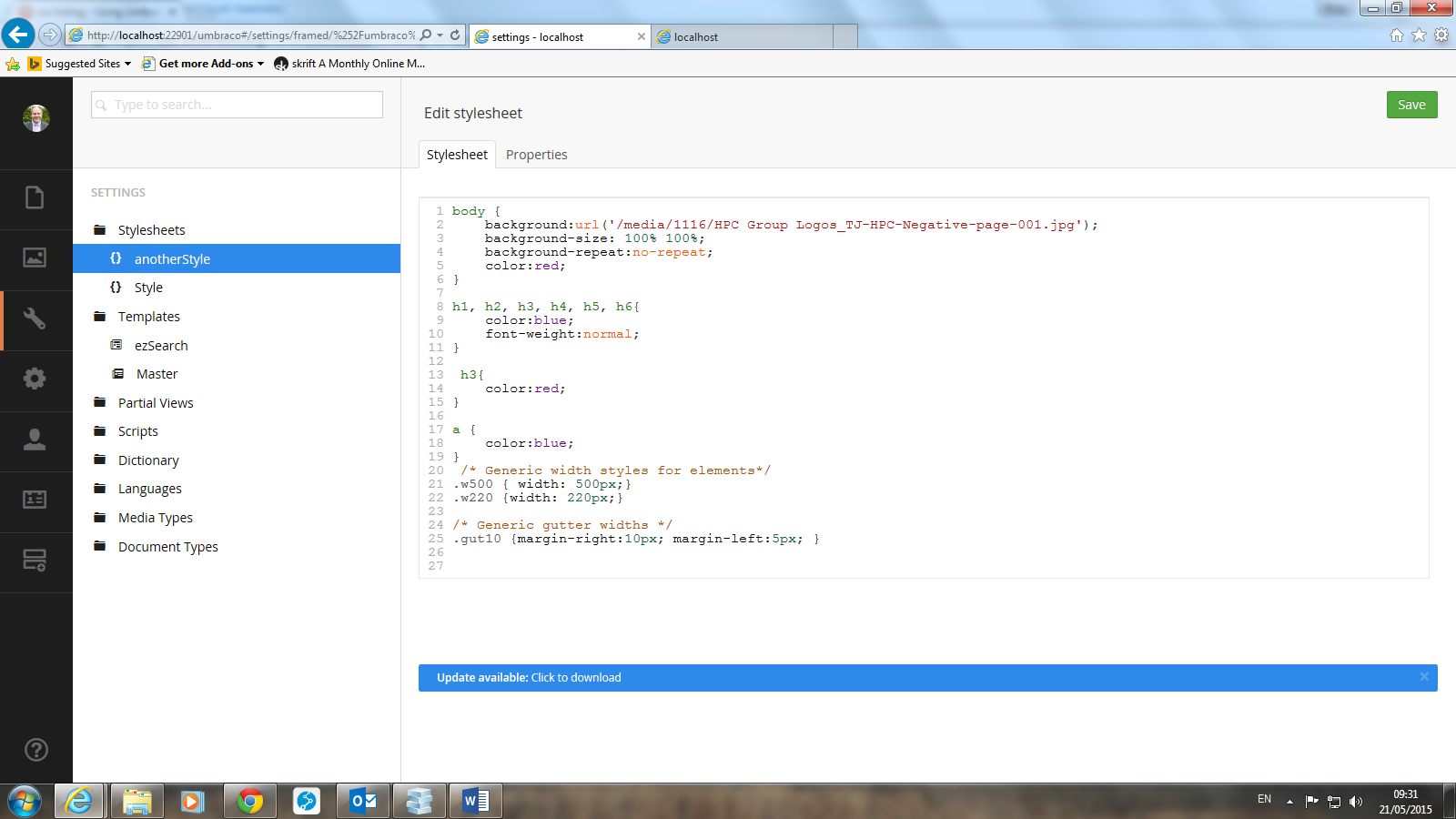Open Word from the taskbar
Screen dimensions: 1456x819
476,801
